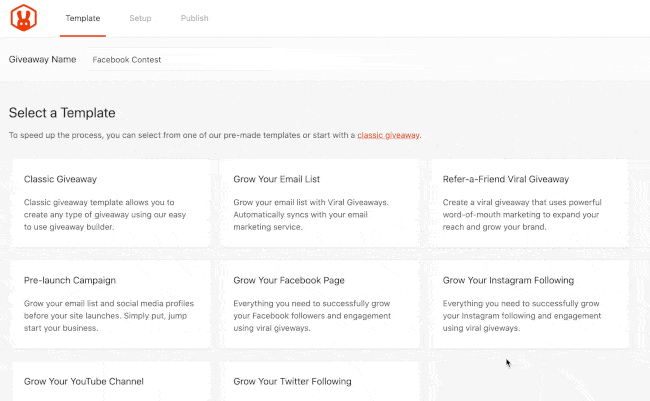Viewport: 650px width, 401px height.
Task: Click the Grow Your Facebook Page description
Action: point(312,316)
